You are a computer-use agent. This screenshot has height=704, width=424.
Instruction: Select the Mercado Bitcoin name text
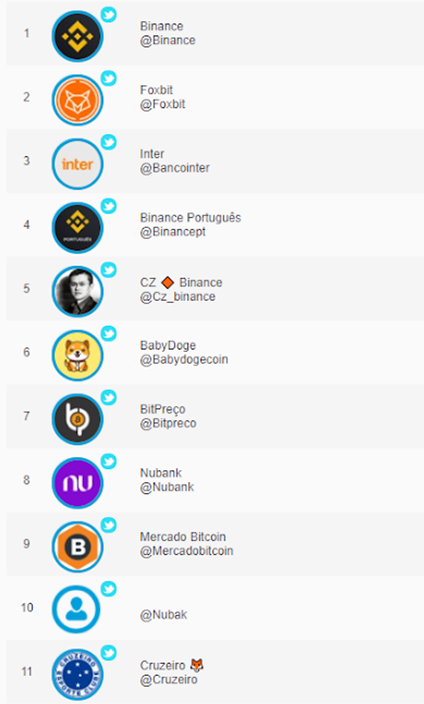183,537
